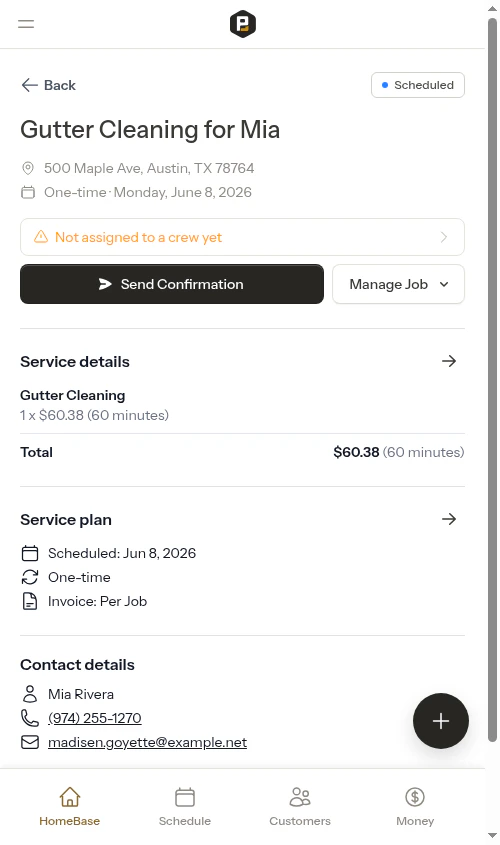
Task: Switch to the Schedule tab
Action: coord(185,807)
